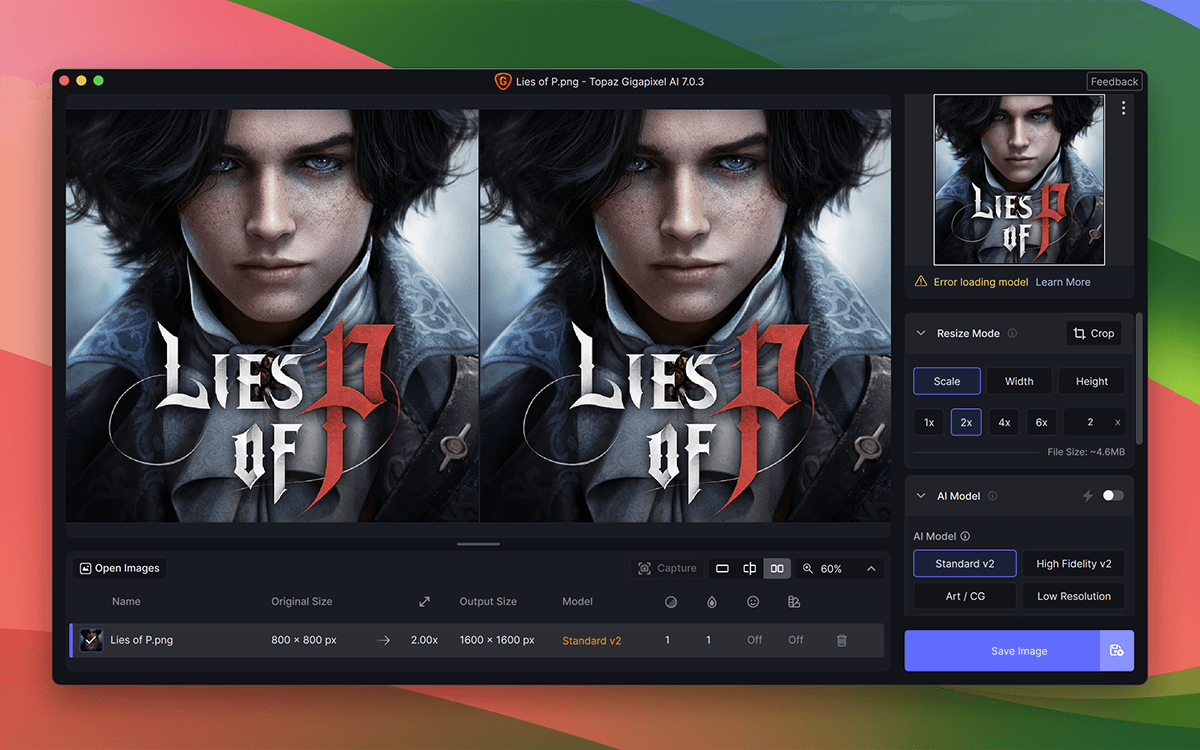Click the save options icon beside Save Image

(x=1116, y=651)
